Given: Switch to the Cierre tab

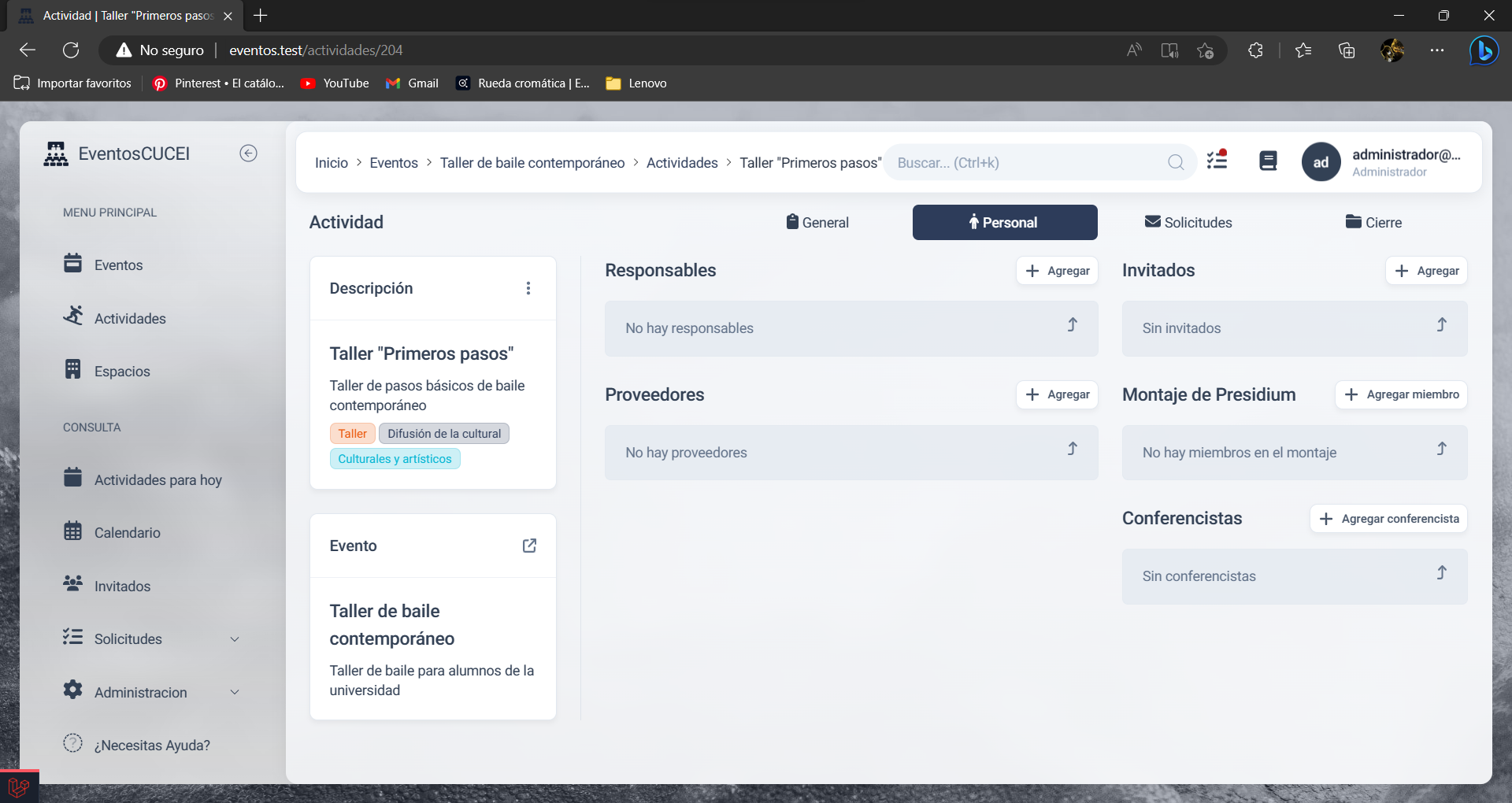Looking at the screenshot, I should [1373, 223].
